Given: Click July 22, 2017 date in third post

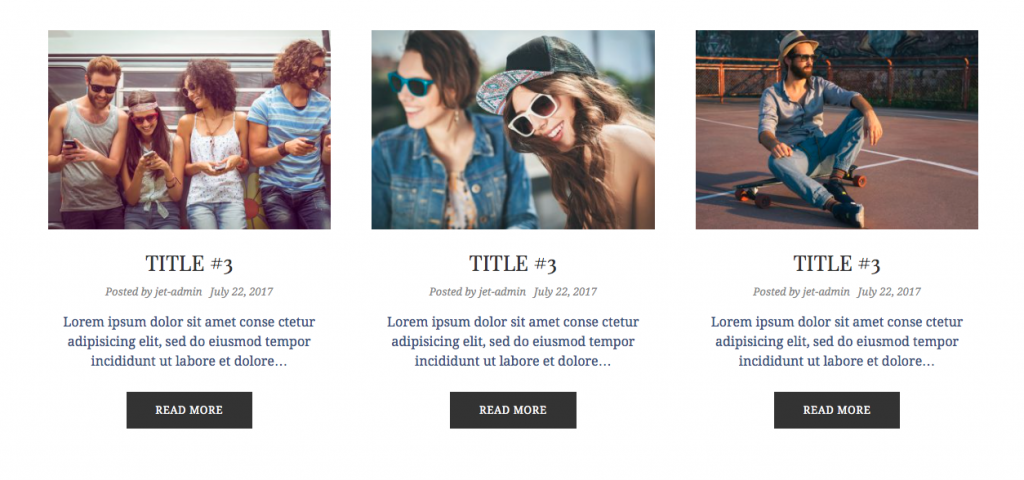Looking at the screenshot, I should (x=889, y=292).
